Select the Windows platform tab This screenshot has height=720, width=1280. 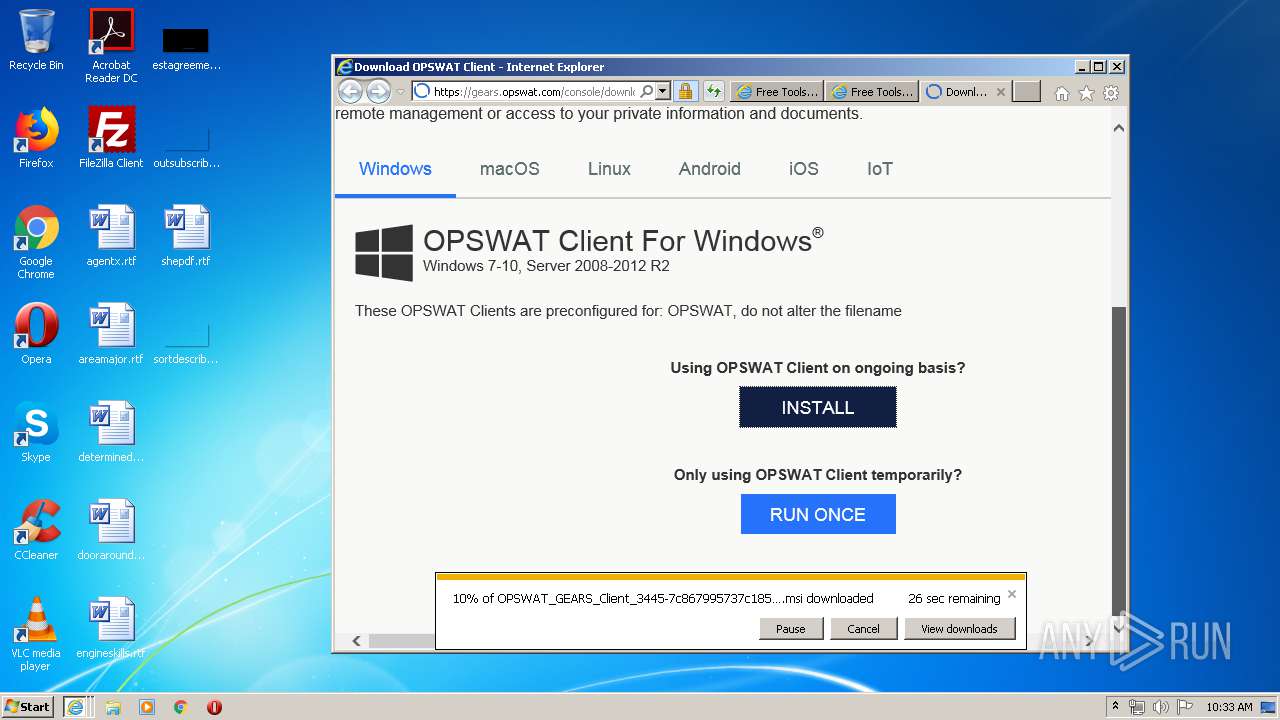395,169
